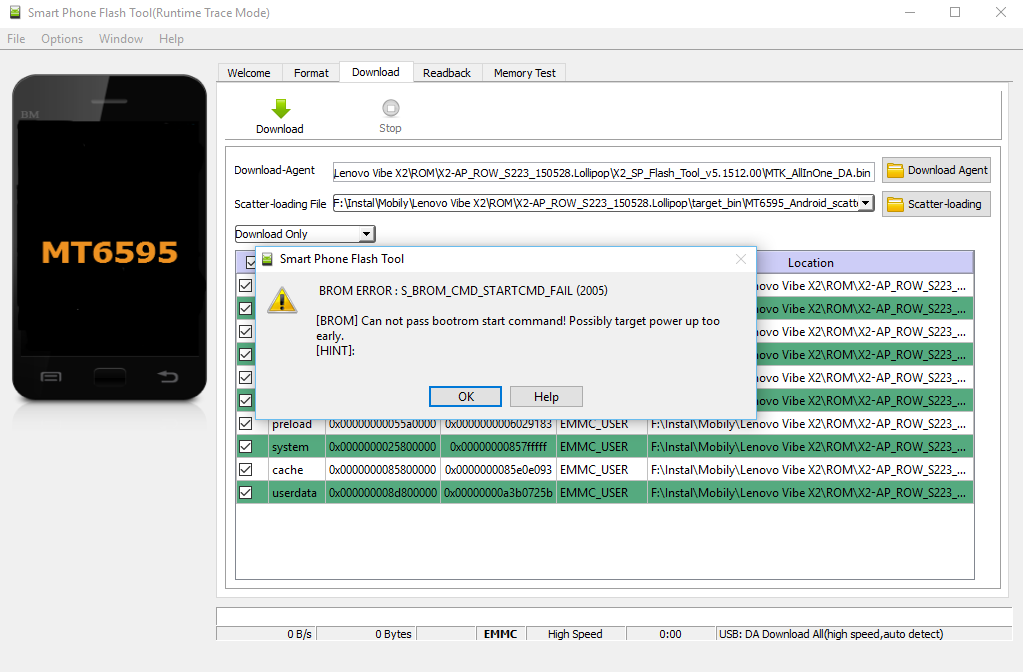
Task: Click the error dialog title icon
Action: (x=267, y=259)
